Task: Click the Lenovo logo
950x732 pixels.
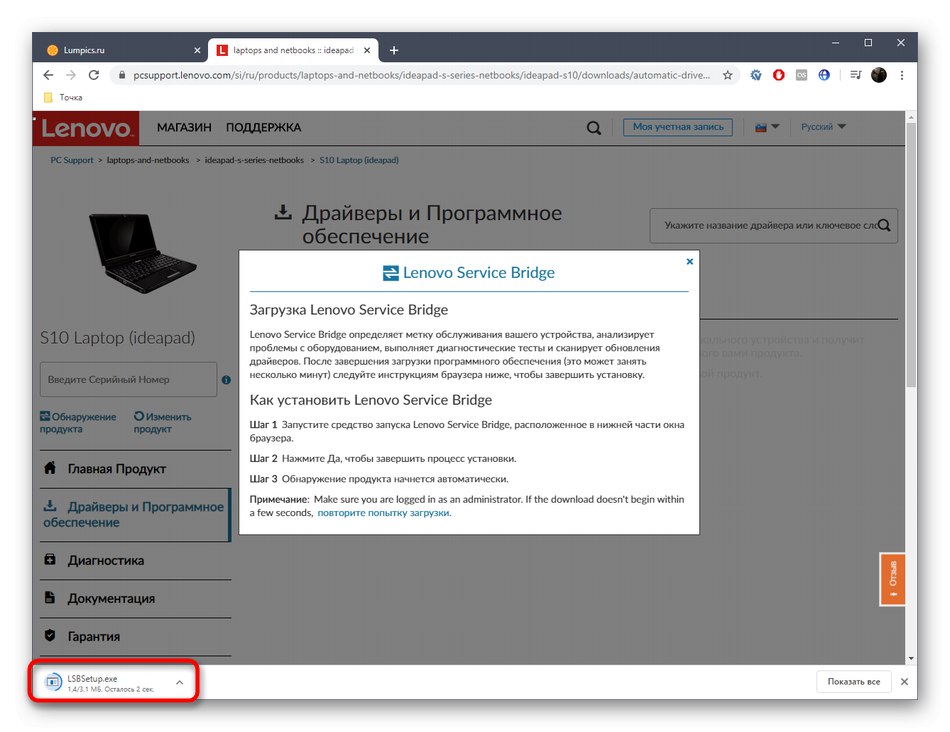Action: pos(86,128)
